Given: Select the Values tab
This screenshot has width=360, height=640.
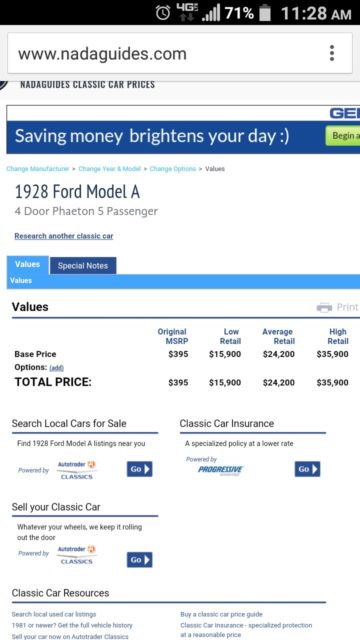Looking at the screenshot, I should (x=28, y=264).
